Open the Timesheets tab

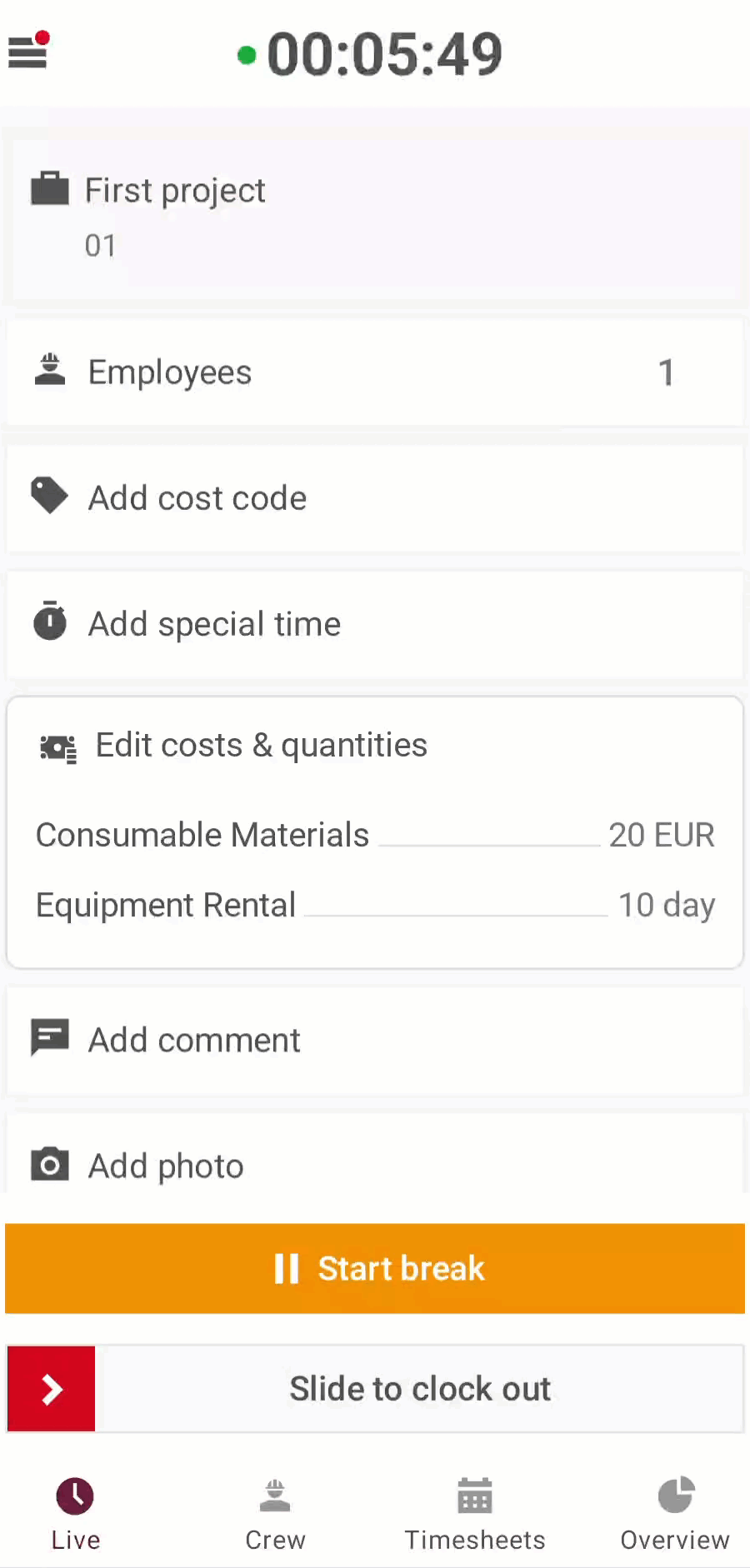(x=475, y=1513)
